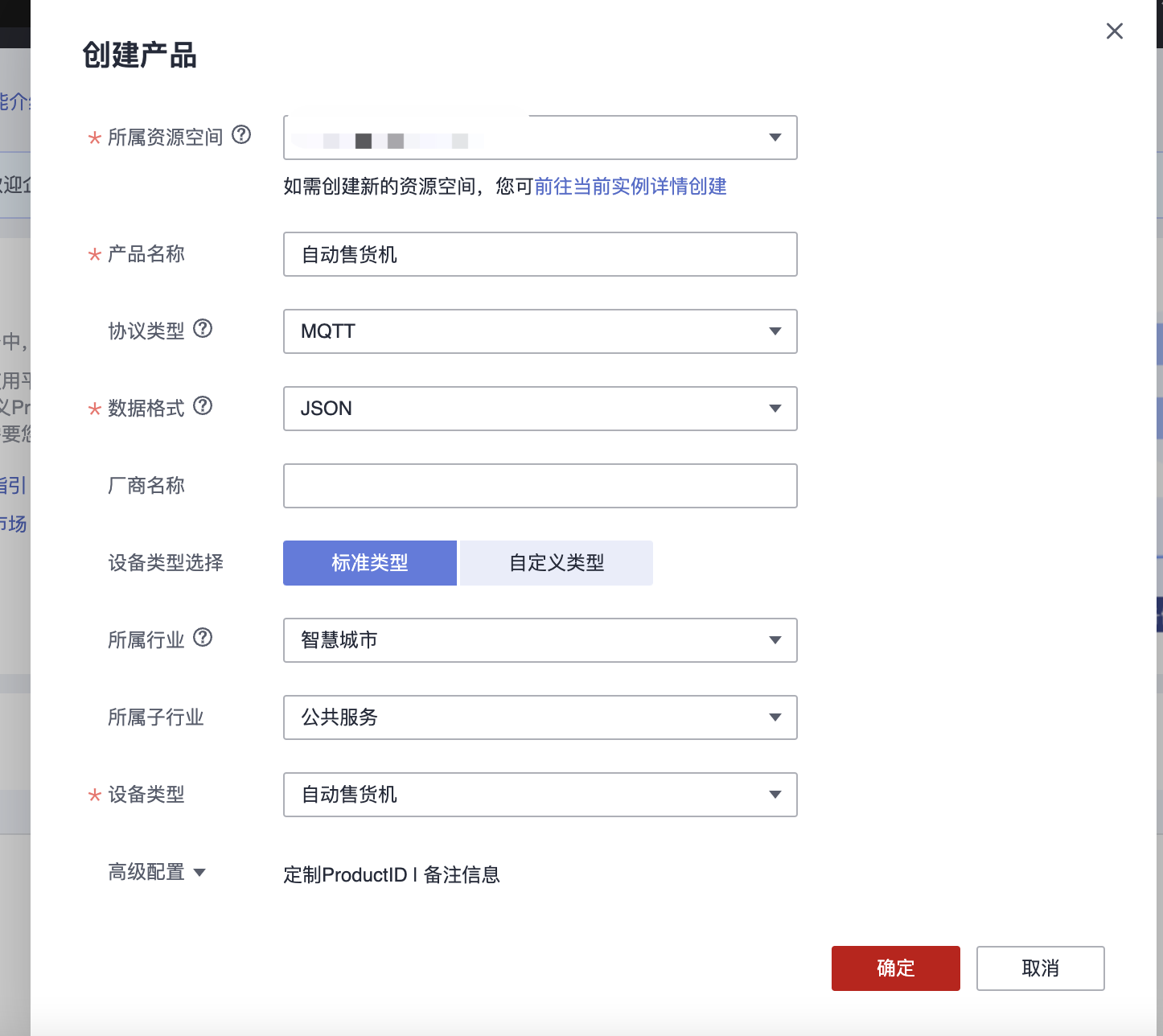This screenshot has width=1163, height=1036.
Task: Click help icon next to 协议类型
Action: 203,328
